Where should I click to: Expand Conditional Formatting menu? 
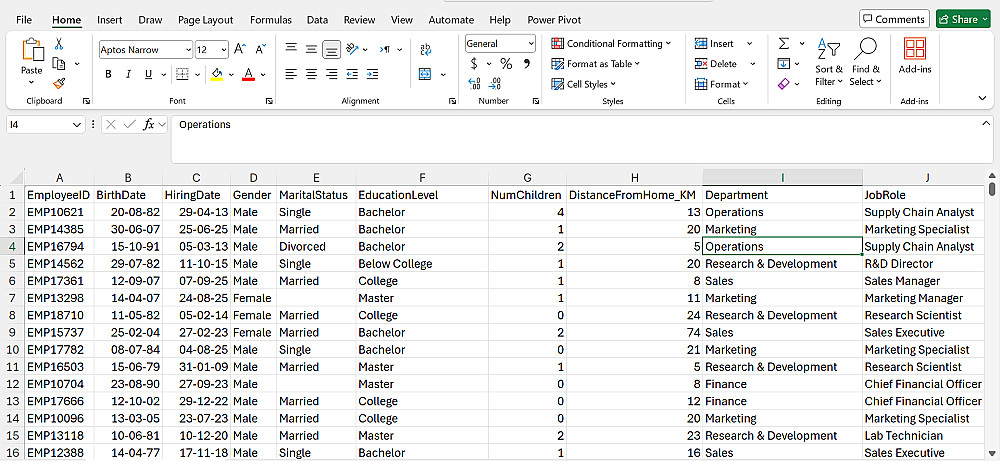point(611,43)
